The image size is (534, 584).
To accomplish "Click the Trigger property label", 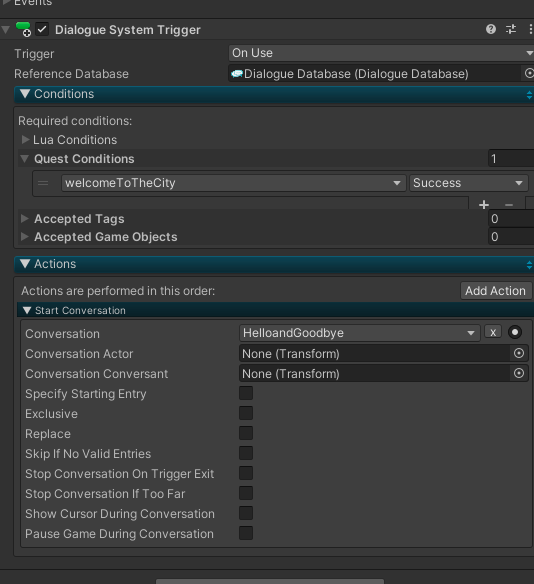I will coord(34,54).
